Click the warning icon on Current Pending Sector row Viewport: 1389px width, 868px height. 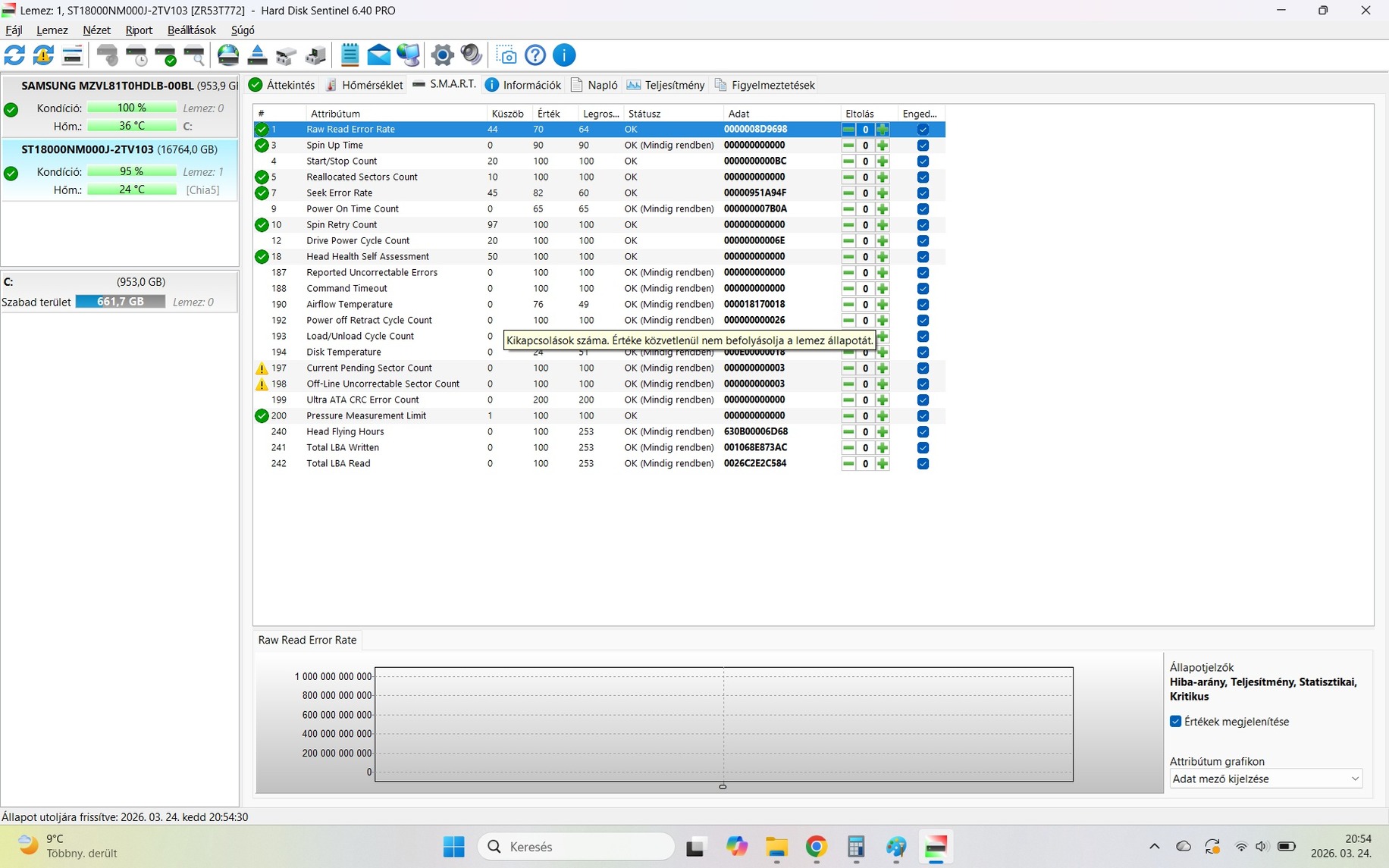point(262,368)
